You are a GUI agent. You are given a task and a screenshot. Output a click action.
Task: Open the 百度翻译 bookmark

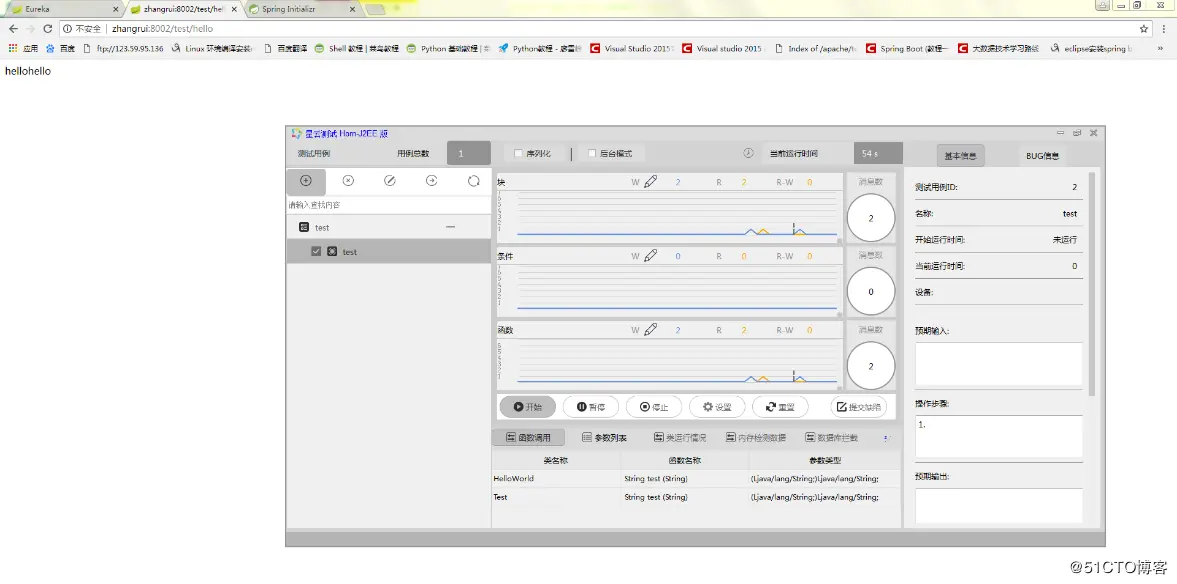(283, 48)
